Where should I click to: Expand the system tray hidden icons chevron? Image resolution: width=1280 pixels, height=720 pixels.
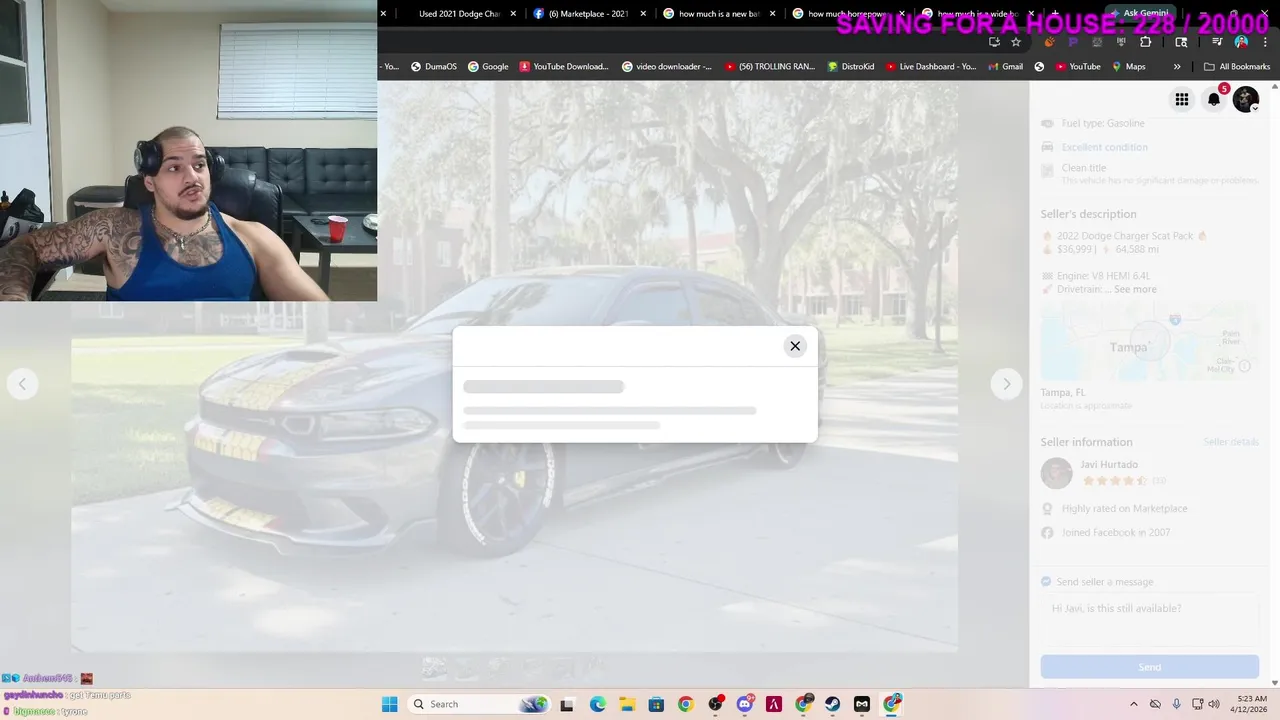tap(1133, 704)
